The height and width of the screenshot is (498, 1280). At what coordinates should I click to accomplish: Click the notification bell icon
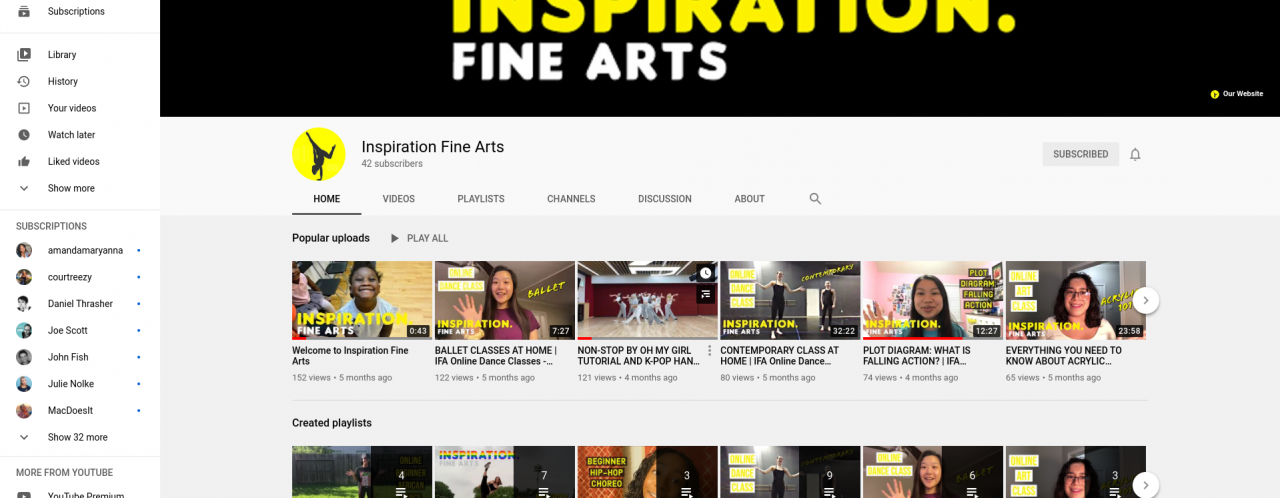click(x=1135, y=154)
